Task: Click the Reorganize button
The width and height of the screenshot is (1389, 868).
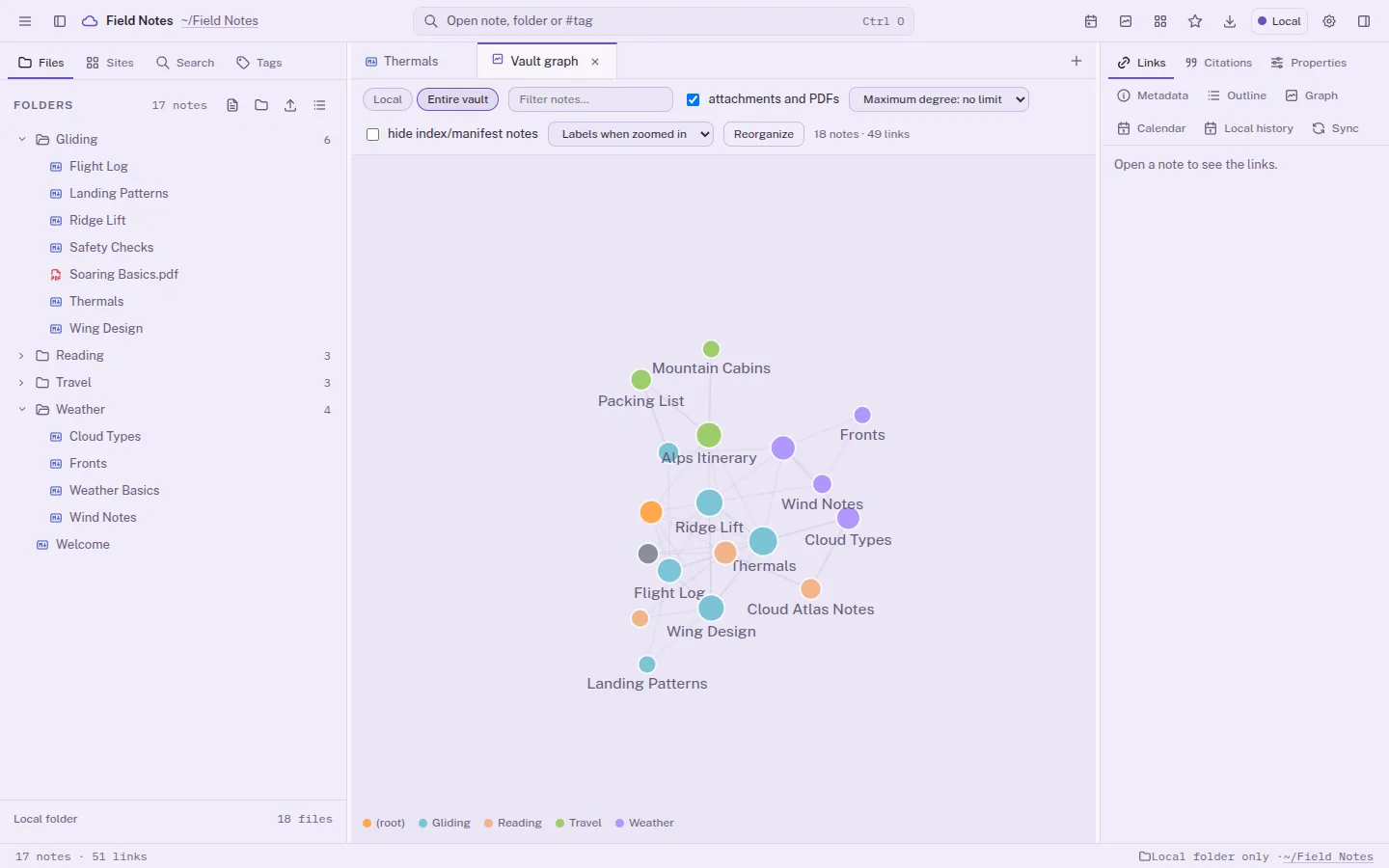Action: pos(764,134)
